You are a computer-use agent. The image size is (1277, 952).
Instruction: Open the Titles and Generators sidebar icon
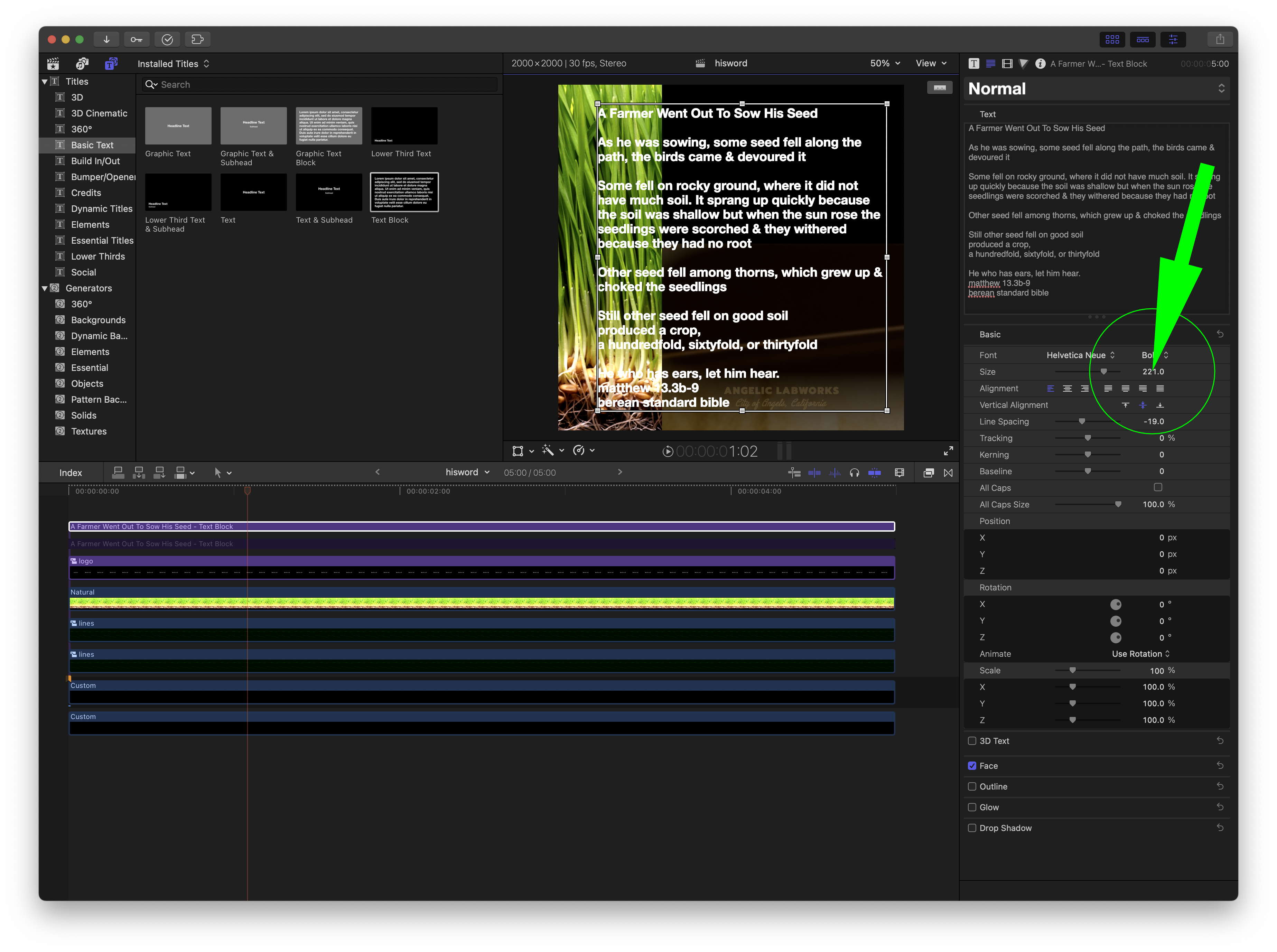coord(111,63)
